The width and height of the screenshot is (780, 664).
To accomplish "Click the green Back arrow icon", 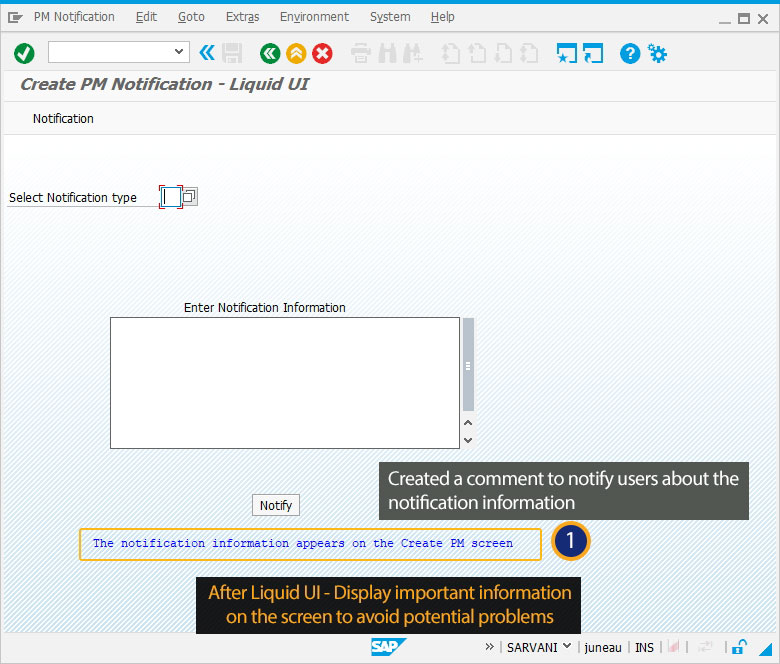I will pyautogui.click(x=270, y=53).
